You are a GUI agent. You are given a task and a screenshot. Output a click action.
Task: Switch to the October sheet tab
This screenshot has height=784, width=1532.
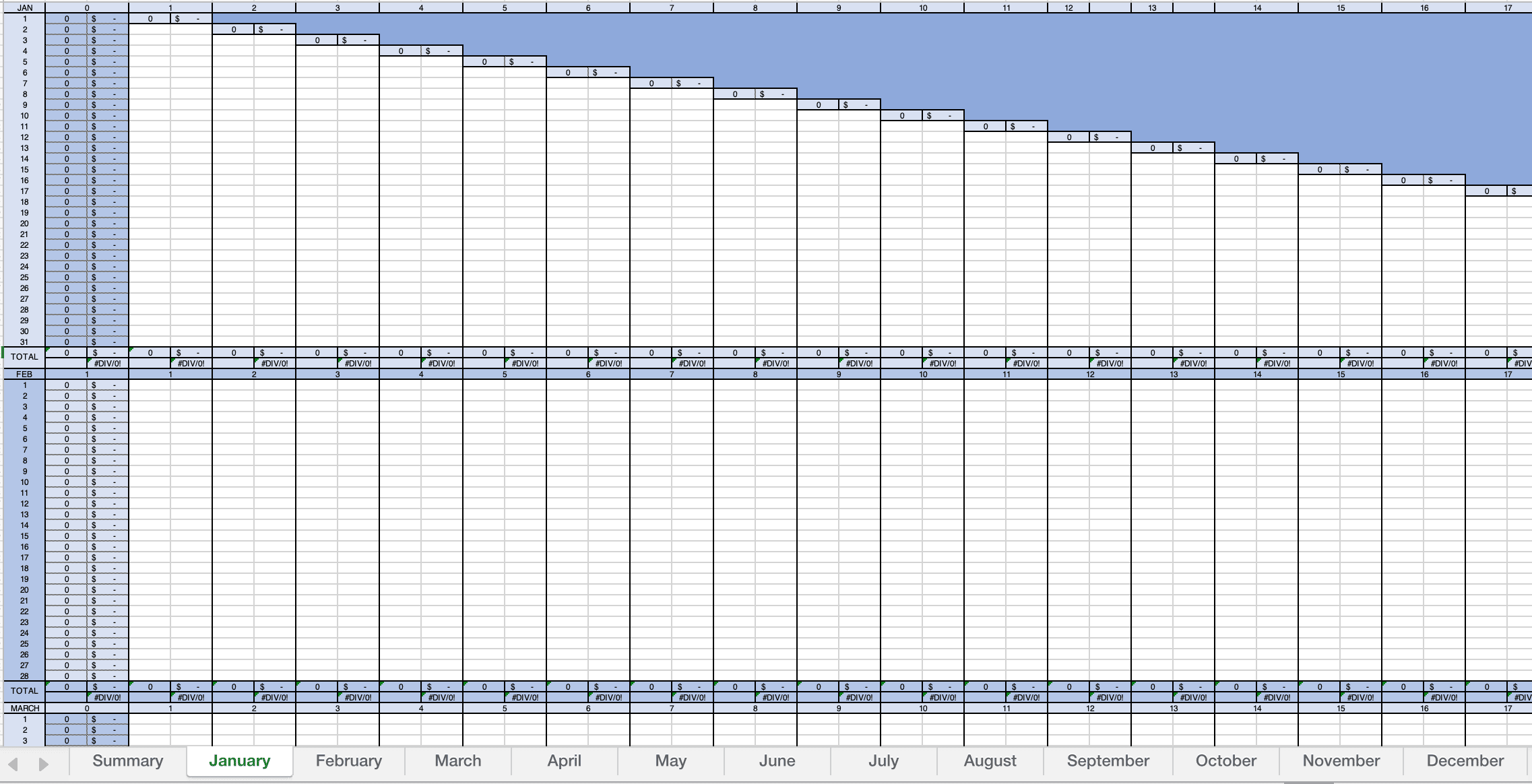(1226, 761)
